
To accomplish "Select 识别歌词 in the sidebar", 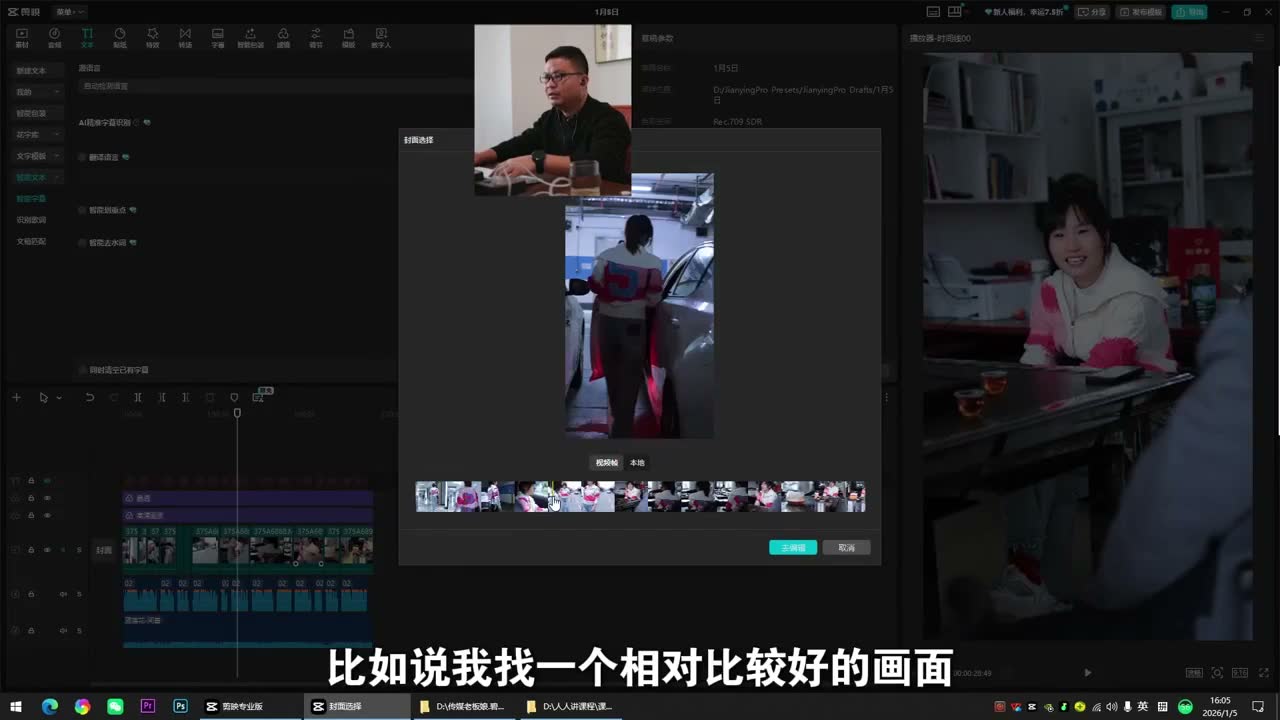I will tap(31, 220).
